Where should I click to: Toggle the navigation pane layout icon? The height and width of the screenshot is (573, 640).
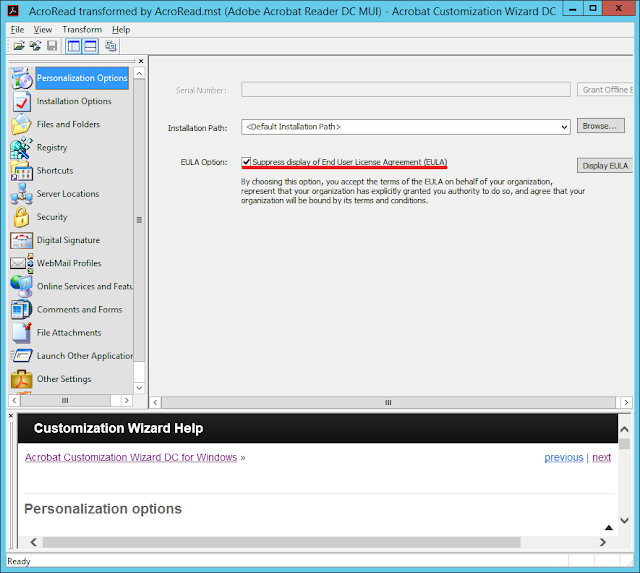74,46
